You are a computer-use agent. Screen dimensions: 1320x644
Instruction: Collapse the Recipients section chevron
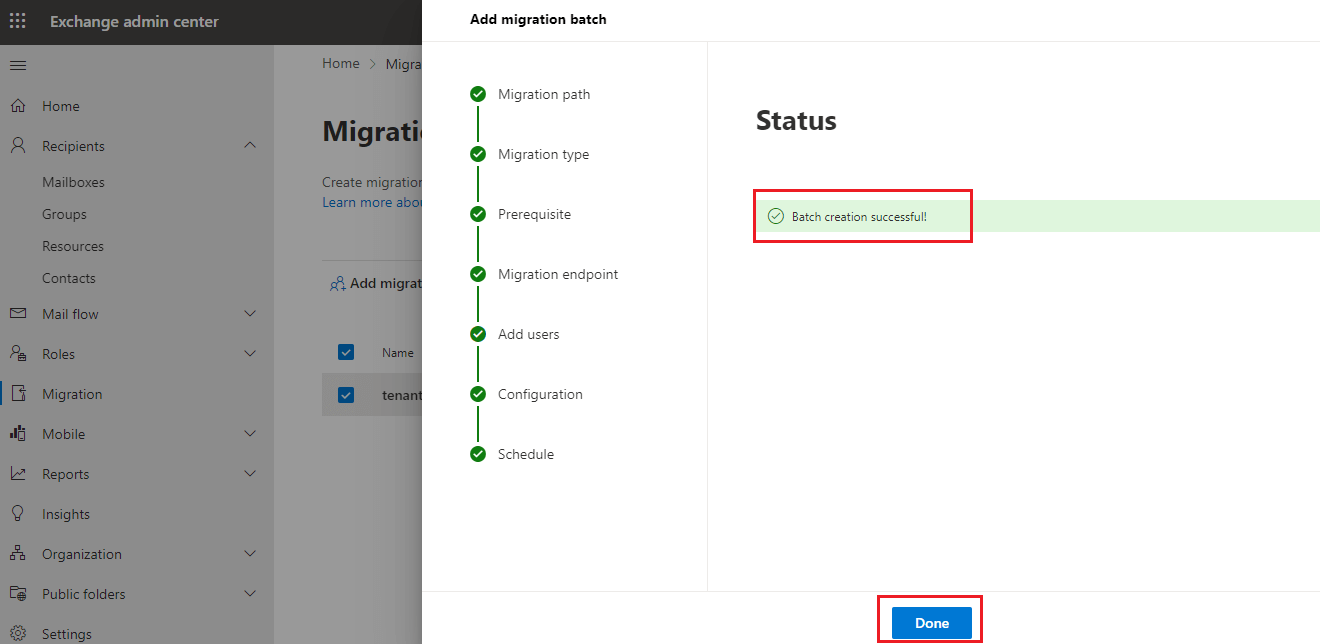click(250, 146)
